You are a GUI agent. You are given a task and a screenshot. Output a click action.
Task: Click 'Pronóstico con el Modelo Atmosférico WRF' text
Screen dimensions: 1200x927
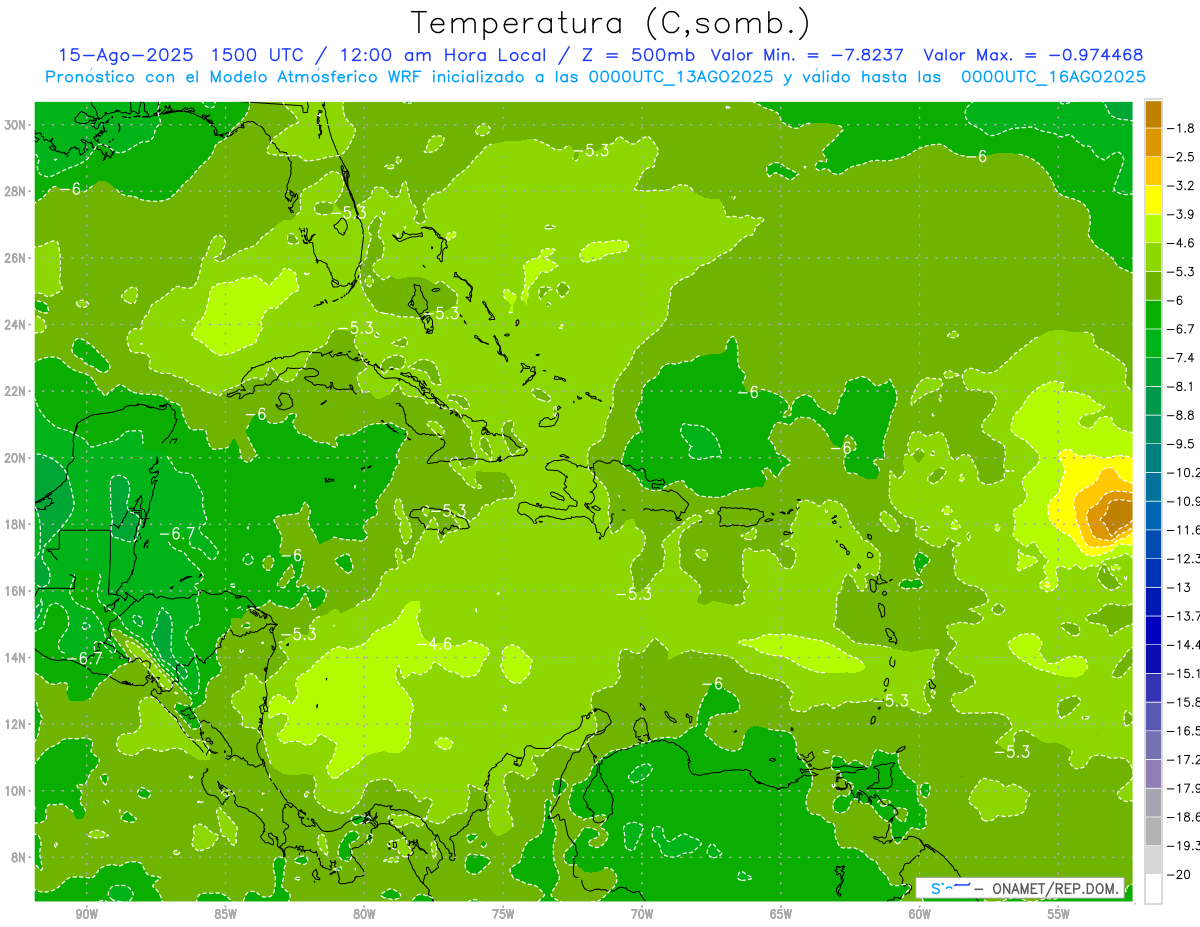(235, 77)
